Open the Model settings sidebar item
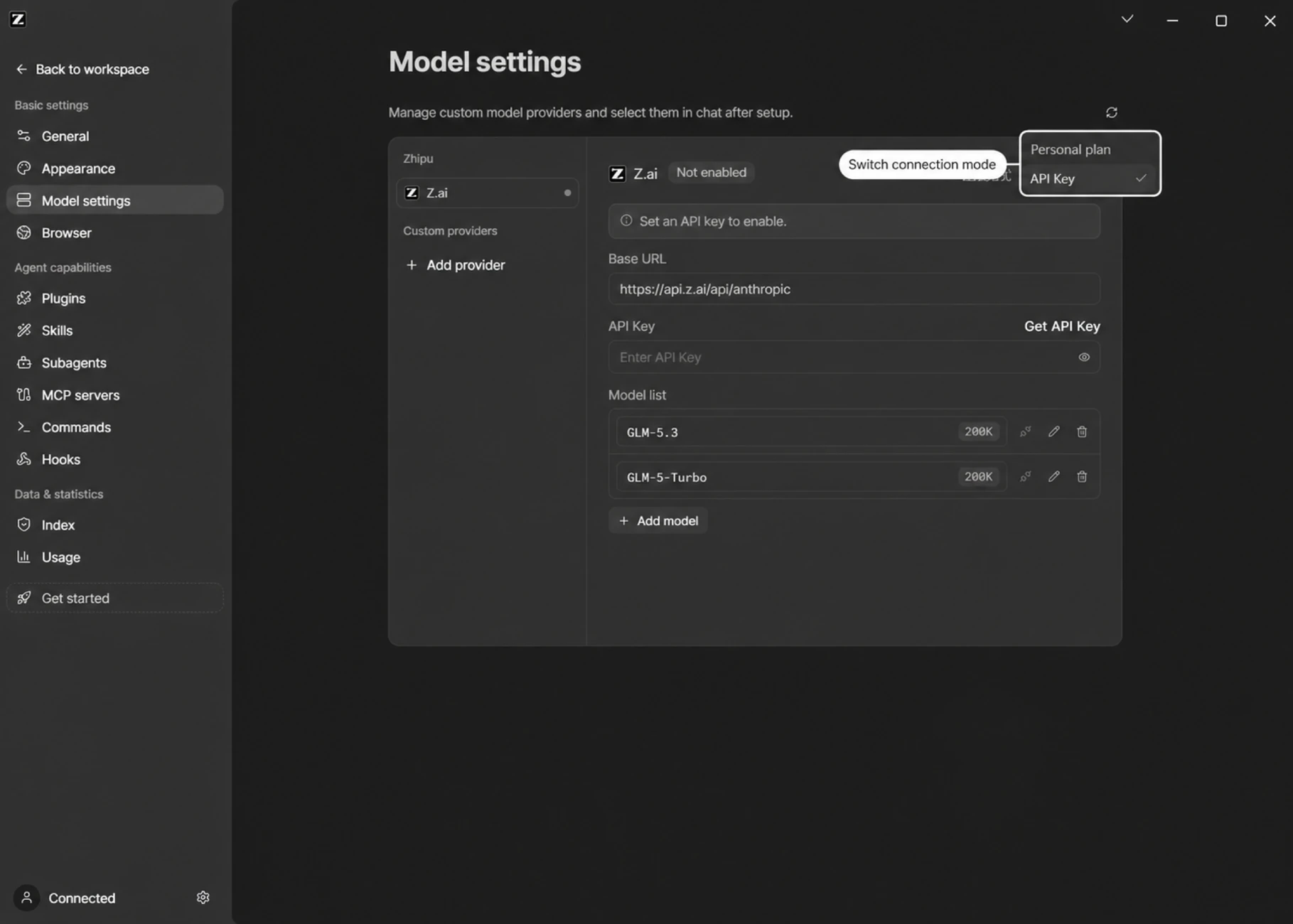Image resolution: width=1293 pixels, height=924 pixels. (x=114, y=200)
